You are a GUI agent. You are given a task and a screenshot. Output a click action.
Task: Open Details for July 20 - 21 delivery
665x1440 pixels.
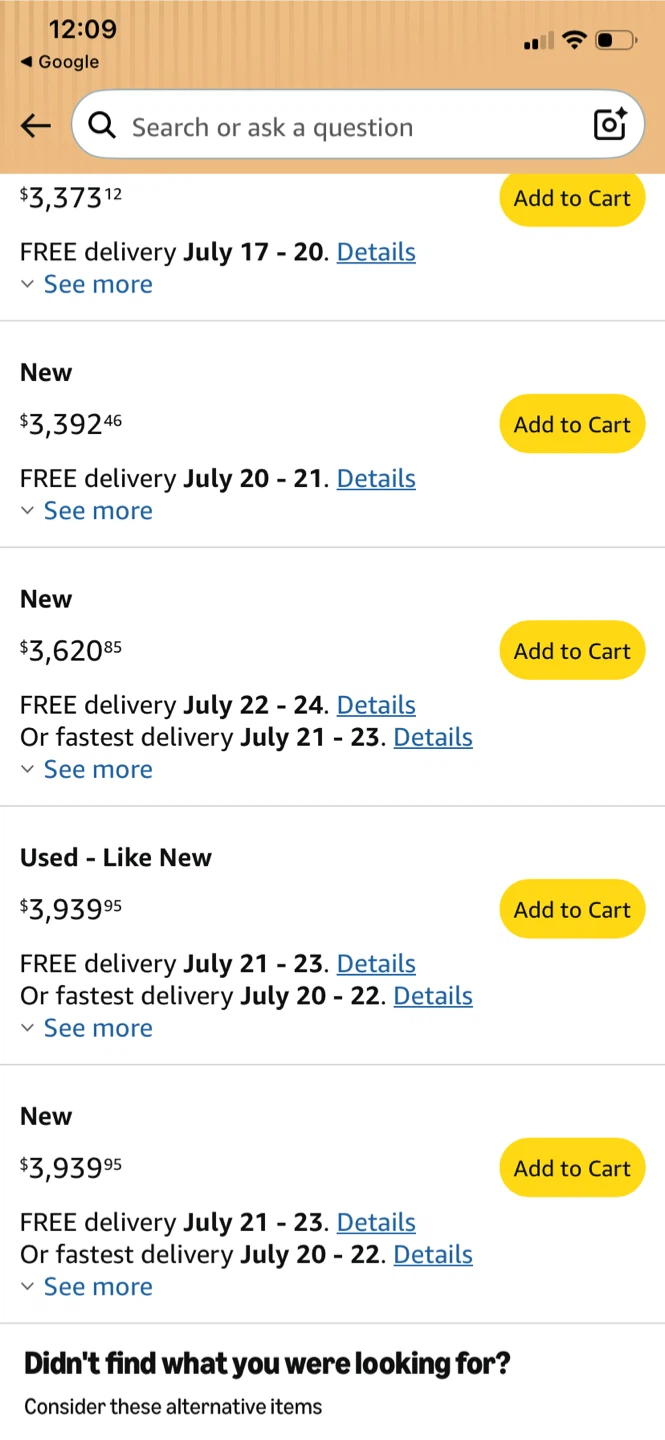(376, 479)
